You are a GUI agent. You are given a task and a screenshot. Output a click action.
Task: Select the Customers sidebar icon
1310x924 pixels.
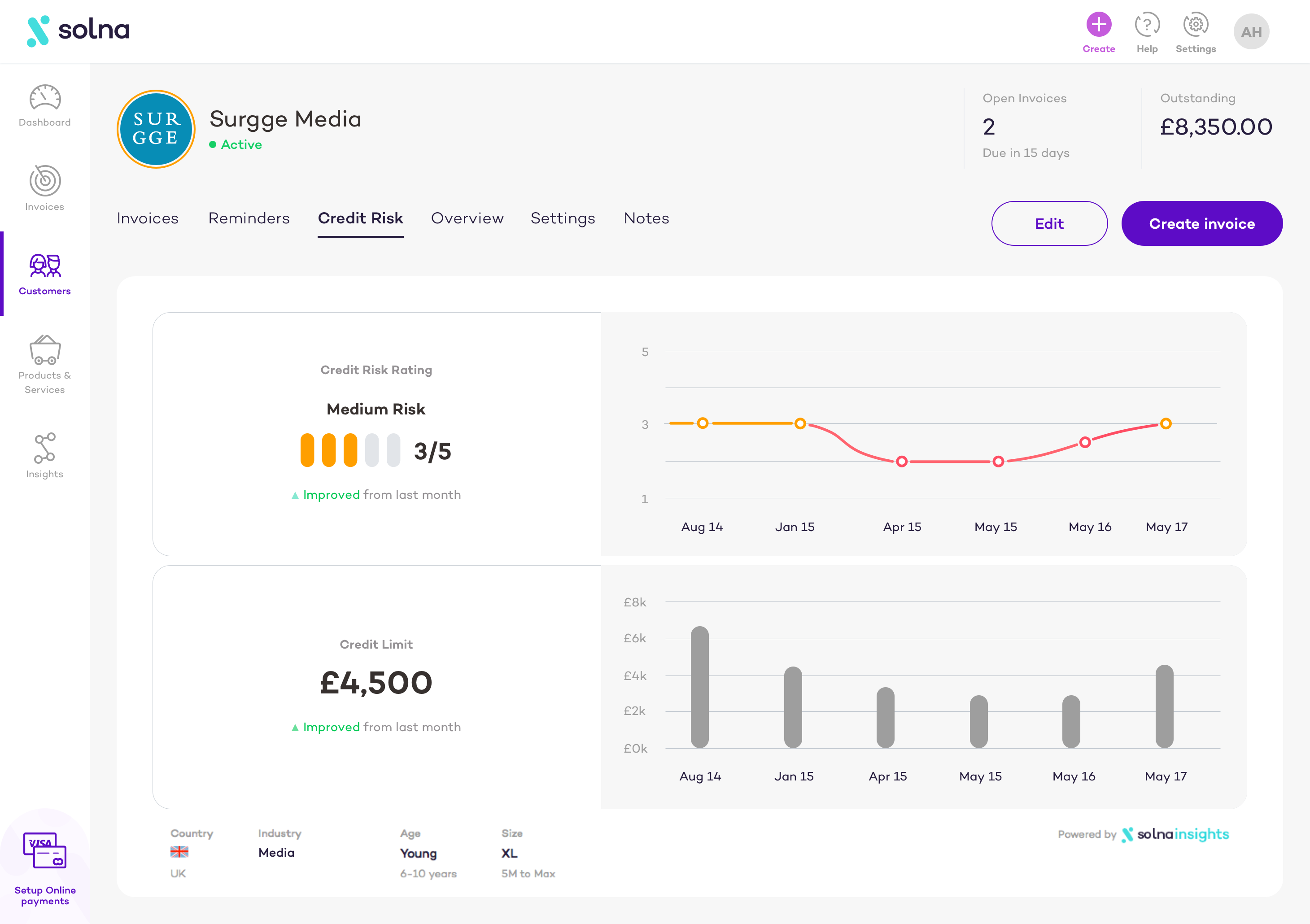(x=44, y=266)
